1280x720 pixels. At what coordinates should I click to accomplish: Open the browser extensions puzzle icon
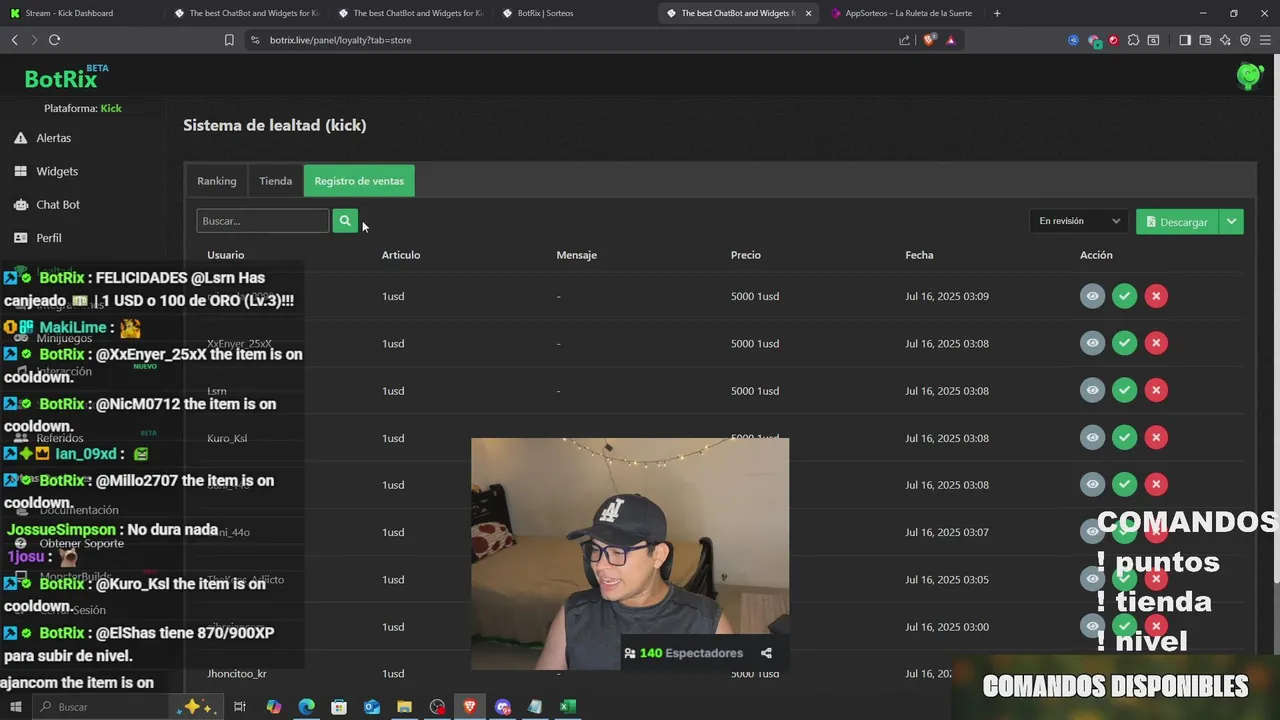pyautogui.click(x=1133, y=40)
